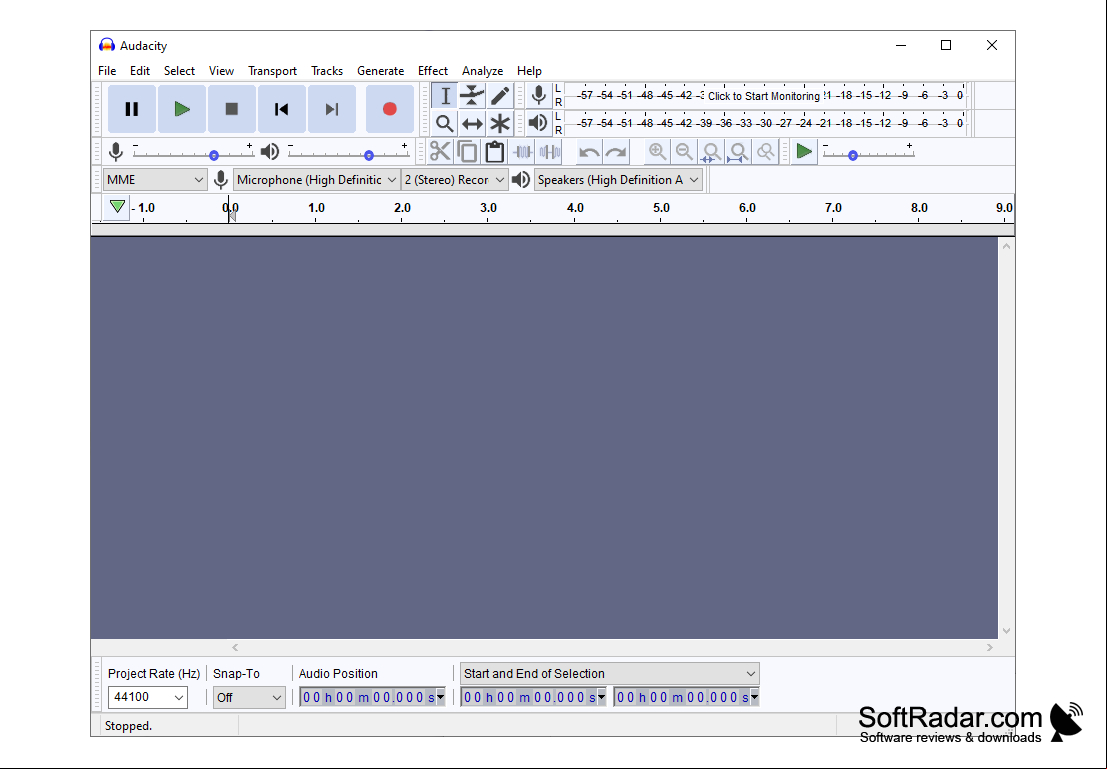The height and width of the screenshot is (769, 1107).
Task: Choose the Envelope tool
Action: [472, 95]
